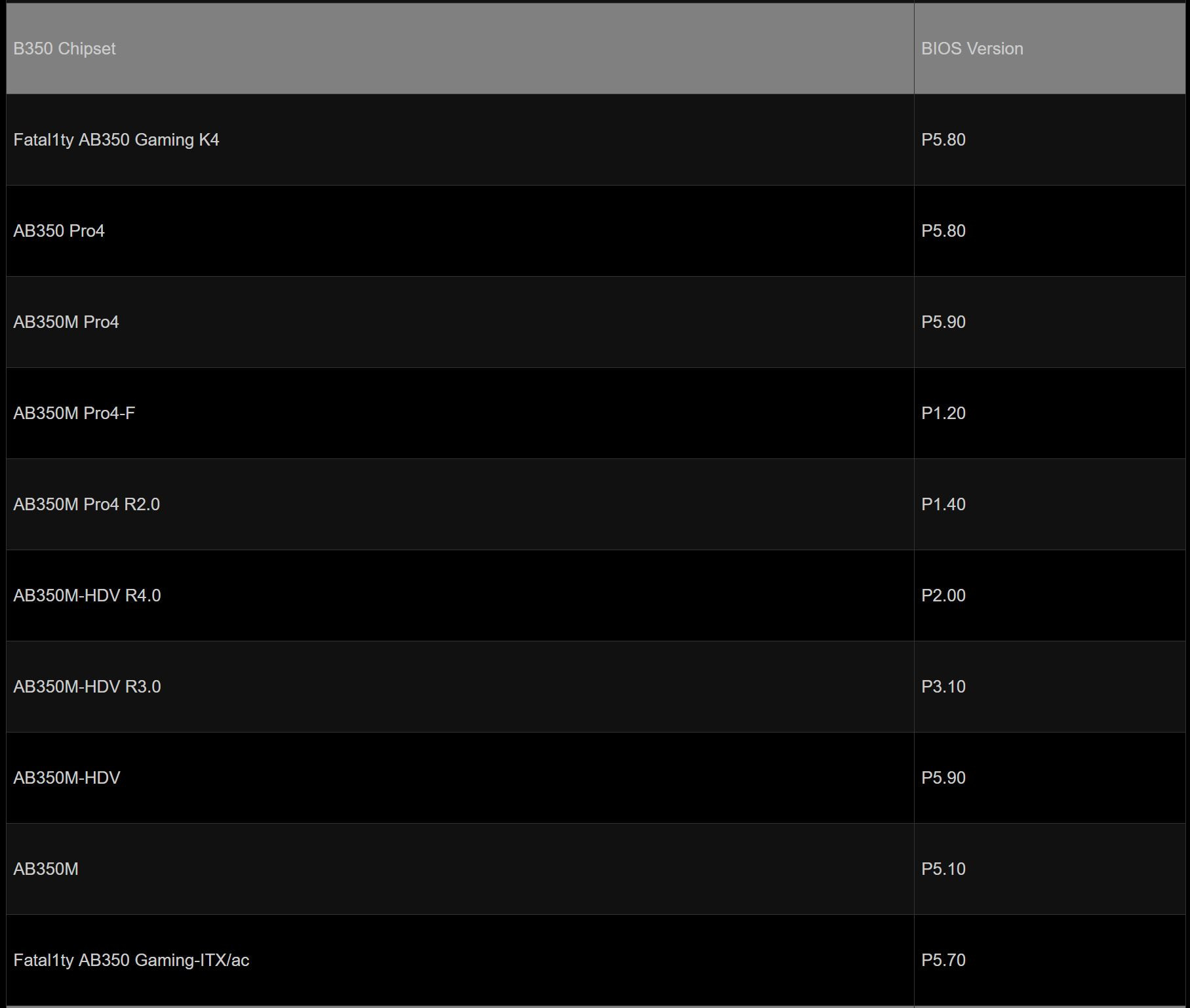
Task: Select the P5.70 BIOS version value
Action: coord(943,960)
